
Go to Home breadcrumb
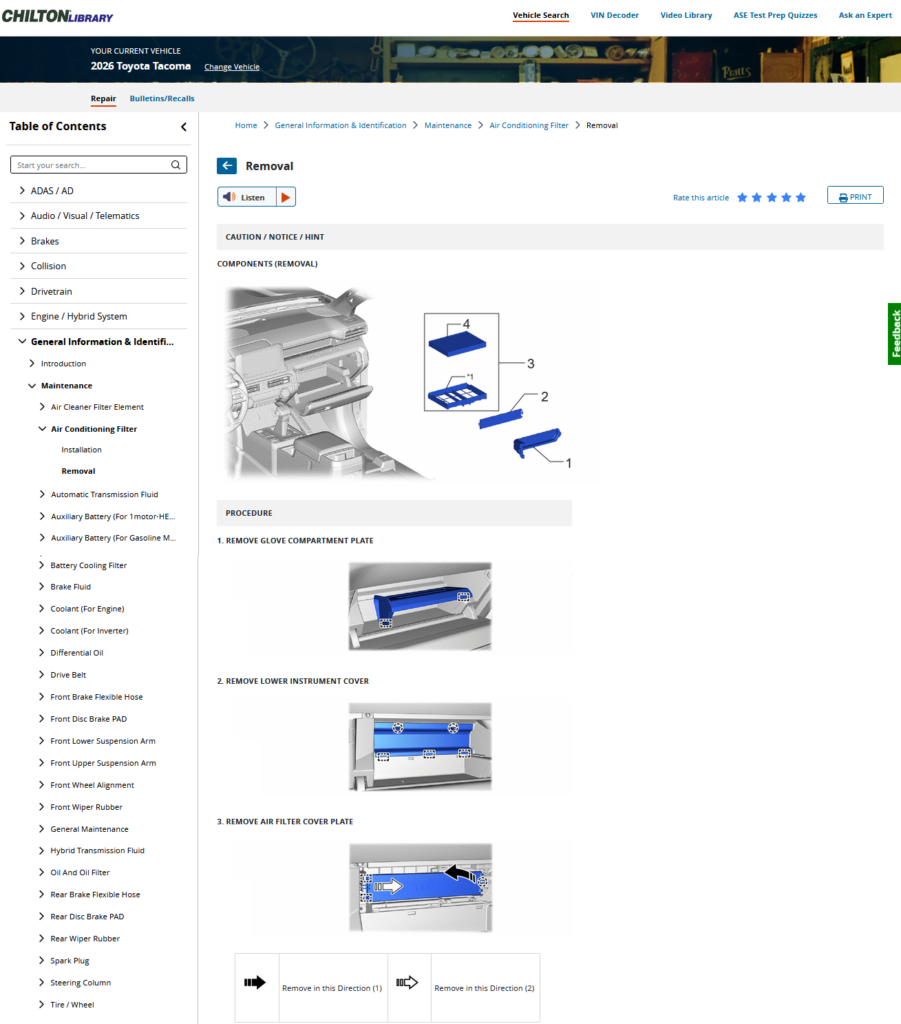pos(246,125)
